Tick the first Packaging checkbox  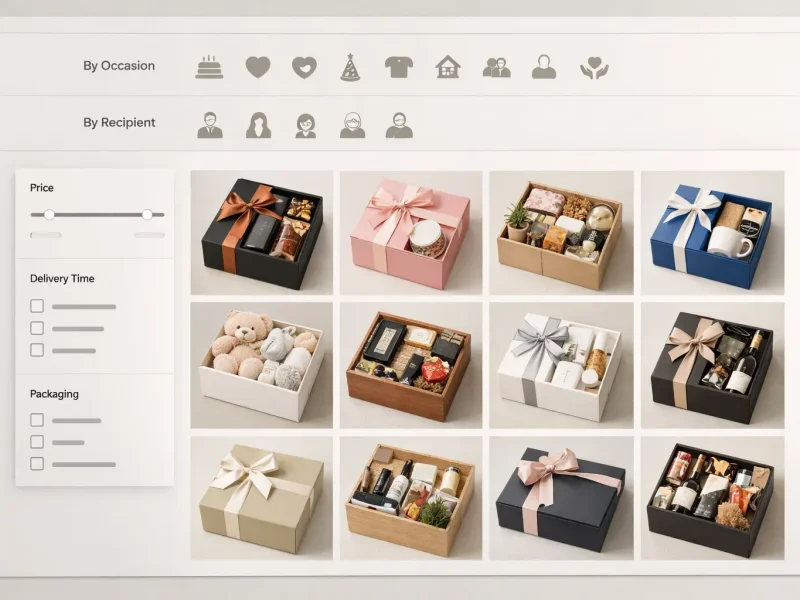click(x=37, y=419)
